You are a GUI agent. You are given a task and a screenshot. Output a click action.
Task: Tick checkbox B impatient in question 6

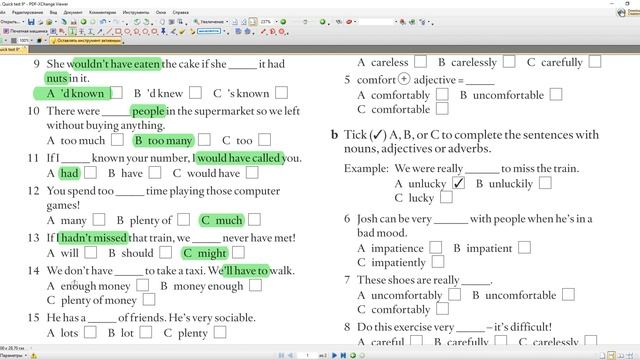(x=524, y=247)
